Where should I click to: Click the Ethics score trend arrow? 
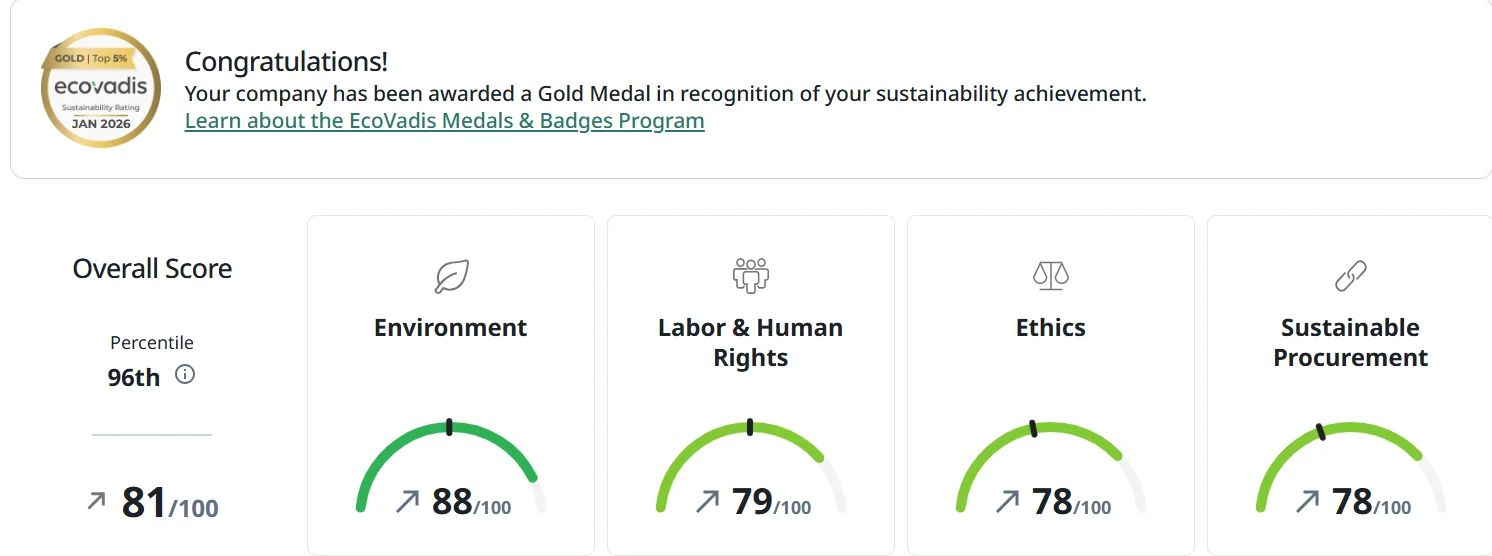[1007, 501]
